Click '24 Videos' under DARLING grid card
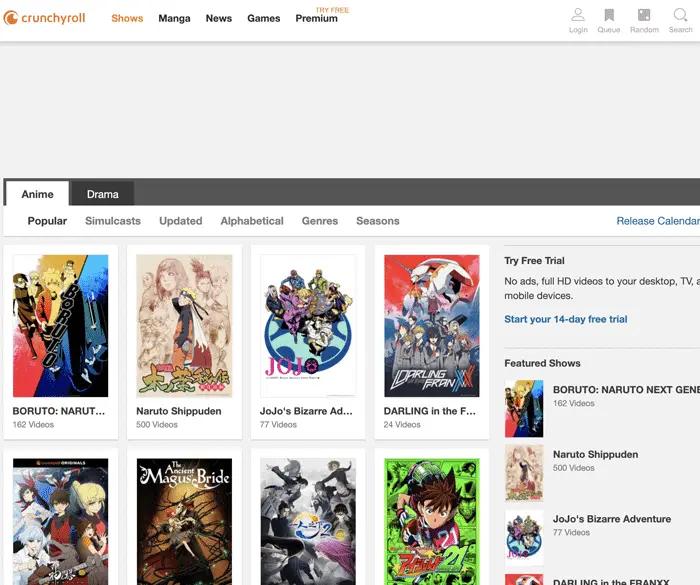 tap(402, 425)
